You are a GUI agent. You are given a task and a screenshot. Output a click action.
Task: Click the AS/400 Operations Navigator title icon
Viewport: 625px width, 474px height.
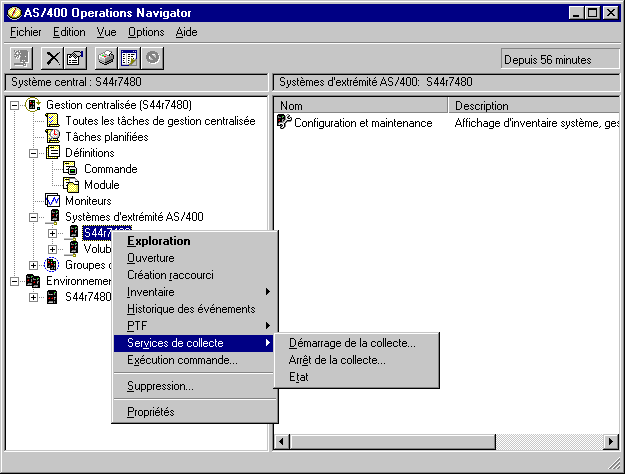click(x=14, y=13)
